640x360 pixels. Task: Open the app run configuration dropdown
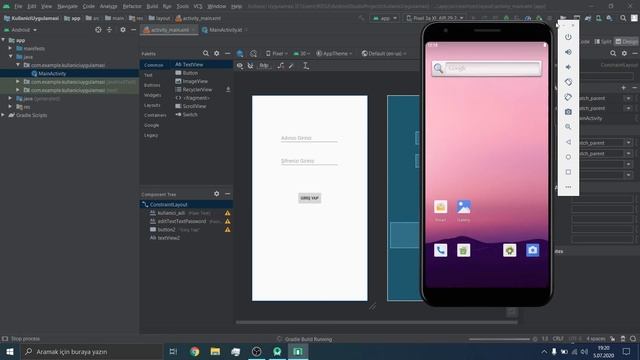click(x=385, y=18)
